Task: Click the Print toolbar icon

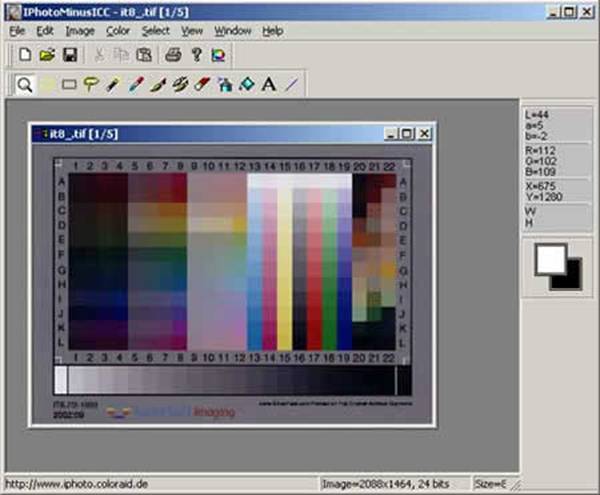Action: point(173,54)
